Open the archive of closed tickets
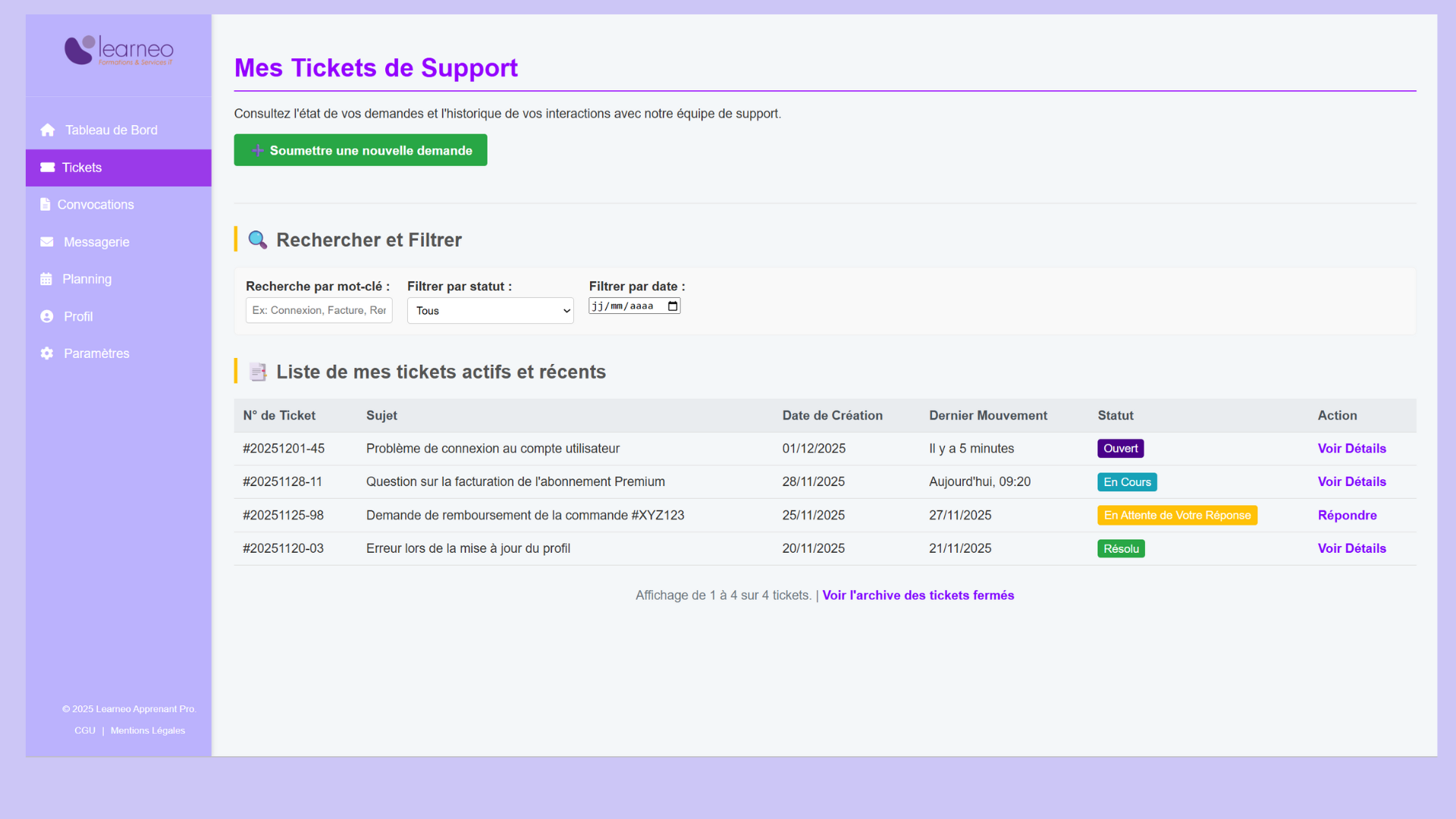The image size is (1456, 819). (918, 595)
